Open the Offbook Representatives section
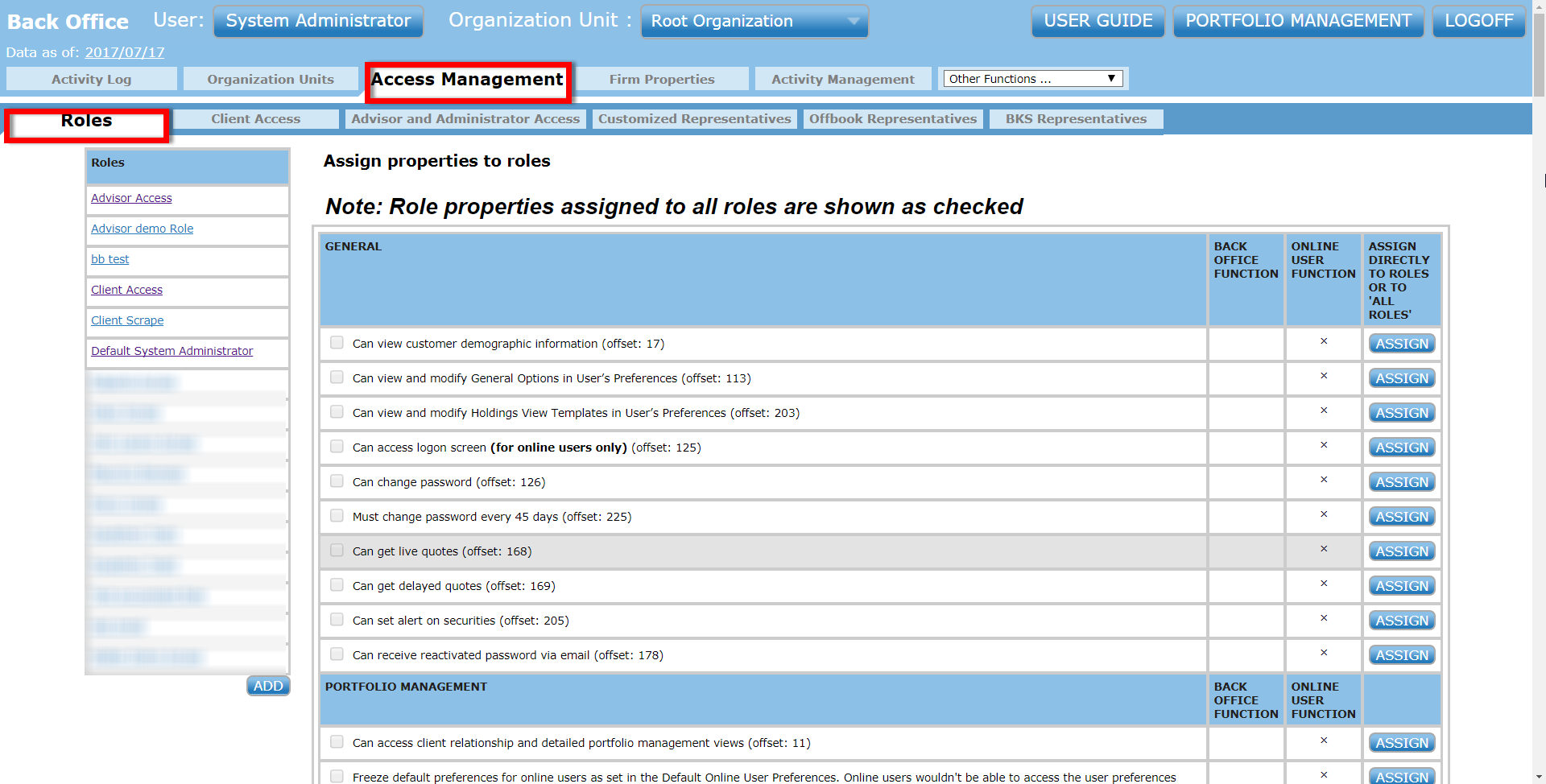1546x784 pixels. [x=893, y=118]
